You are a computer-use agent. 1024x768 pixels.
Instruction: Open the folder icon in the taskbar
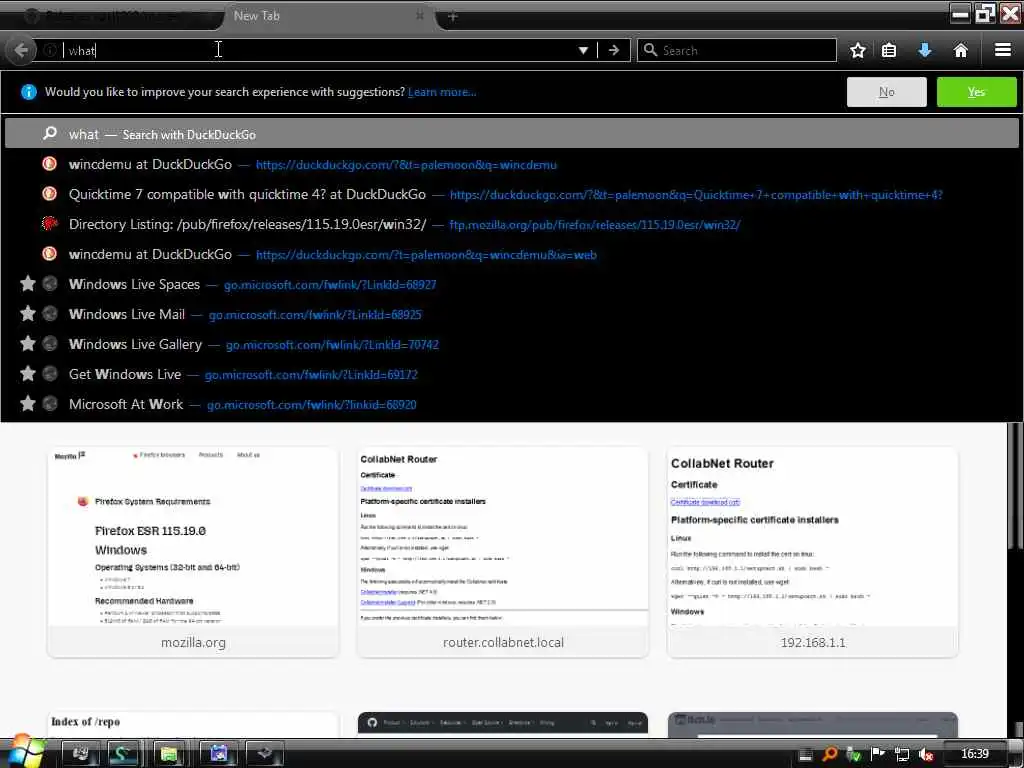click(x=168, y=754)
